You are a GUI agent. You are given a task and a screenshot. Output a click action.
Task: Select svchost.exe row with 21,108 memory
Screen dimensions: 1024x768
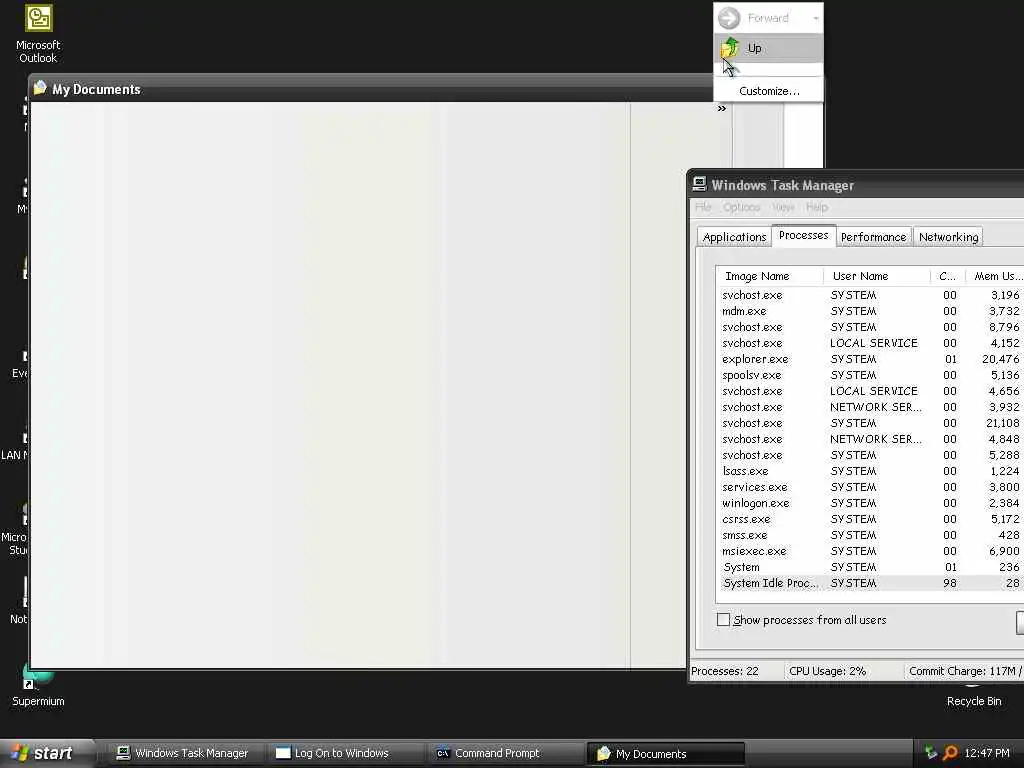(871, 423)
